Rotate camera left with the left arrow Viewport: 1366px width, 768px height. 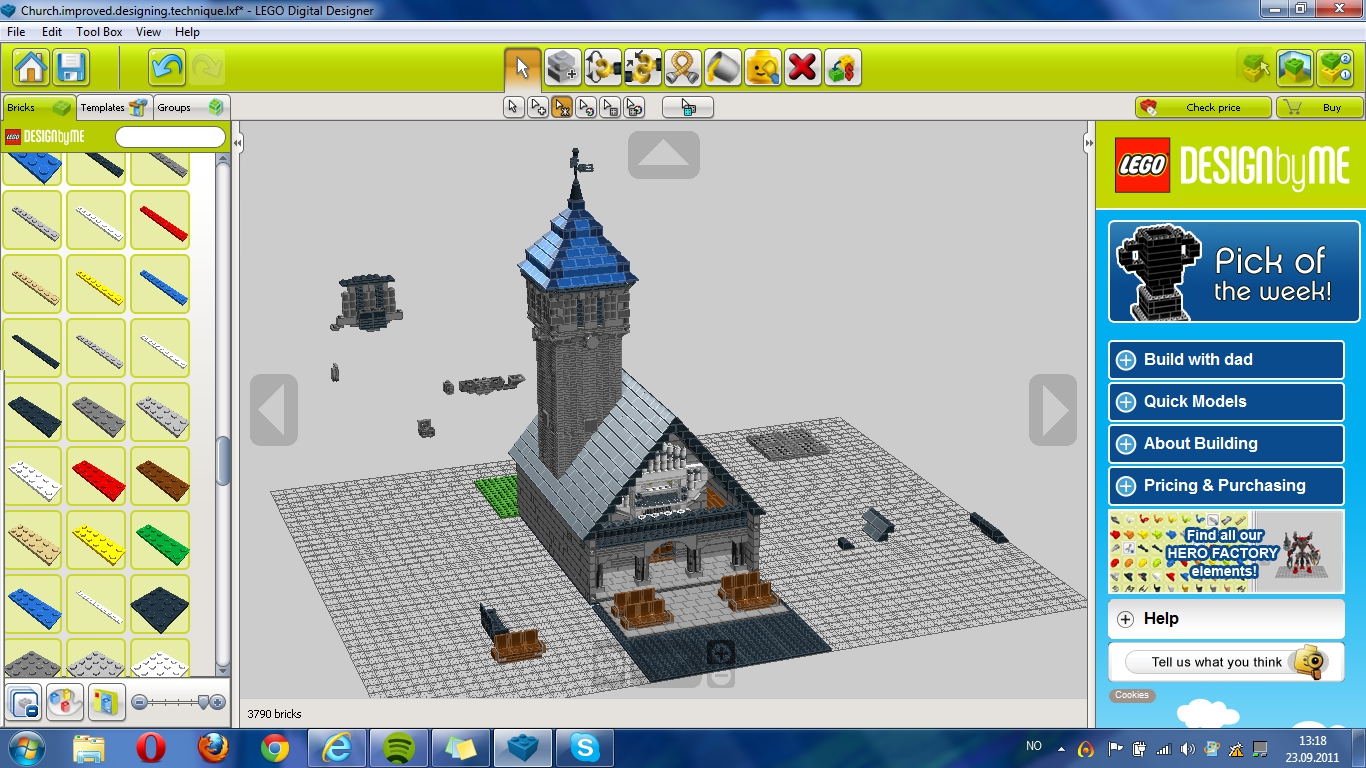point(274,410)
